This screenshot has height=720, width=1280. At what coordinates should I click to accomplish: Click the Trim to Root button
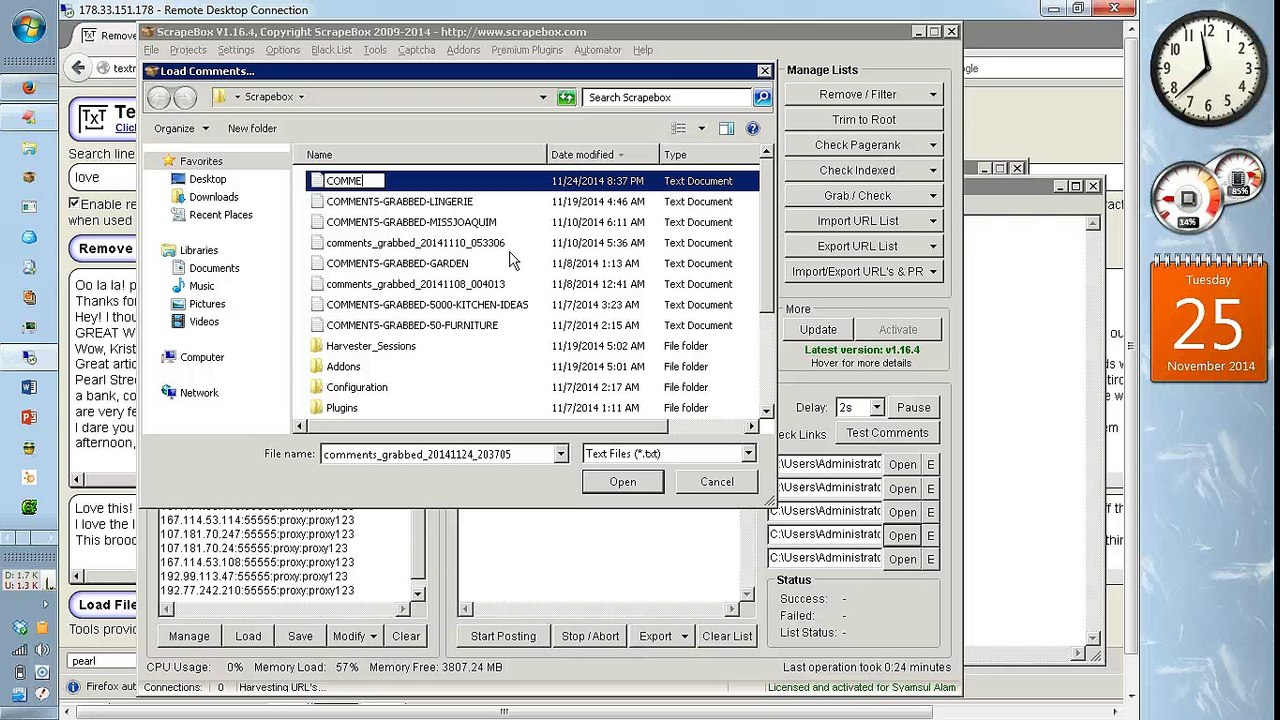[x=864, y=120]
